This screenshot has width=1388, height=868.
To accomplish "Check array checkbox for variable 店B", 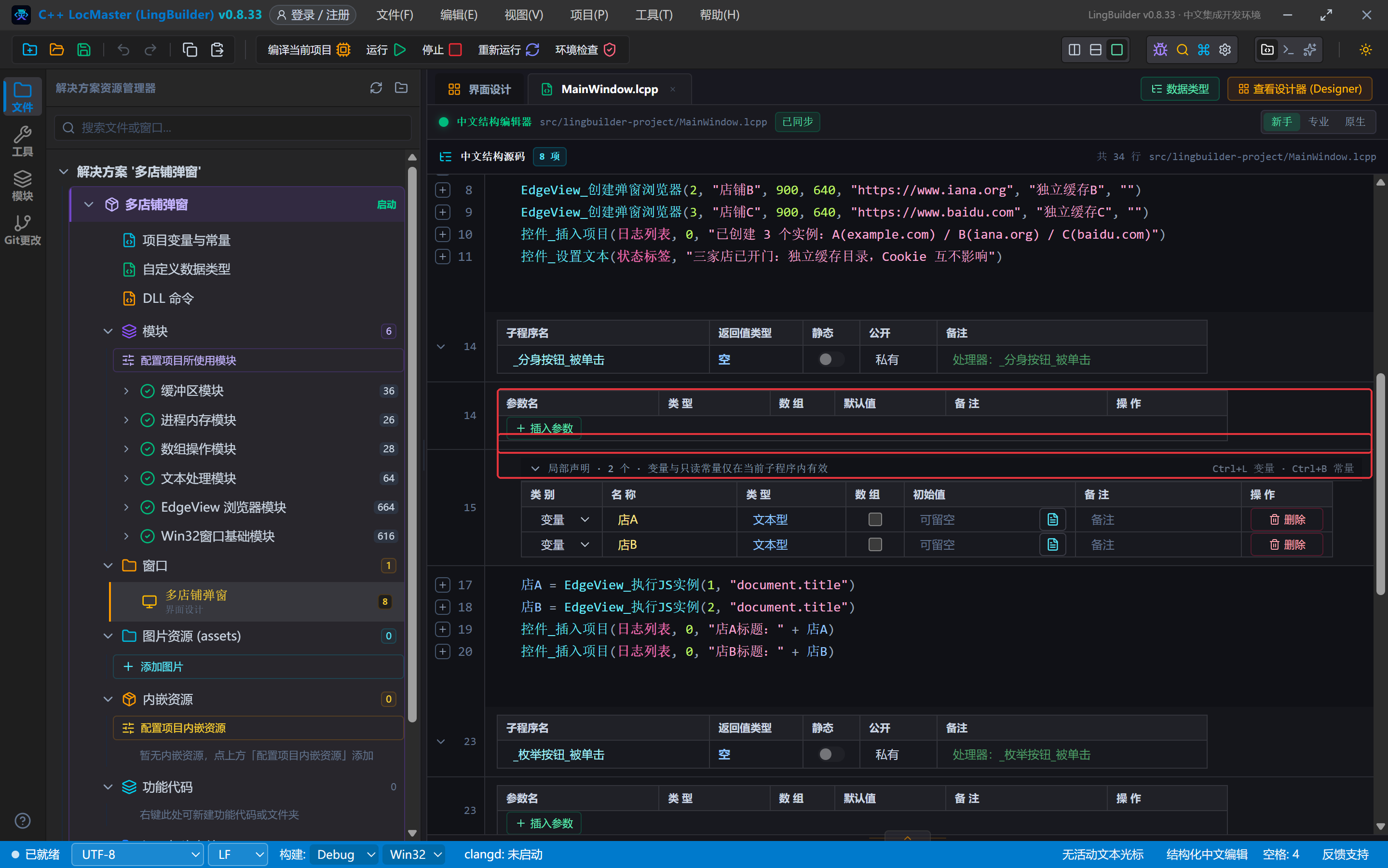I will (x=875, y=544).
